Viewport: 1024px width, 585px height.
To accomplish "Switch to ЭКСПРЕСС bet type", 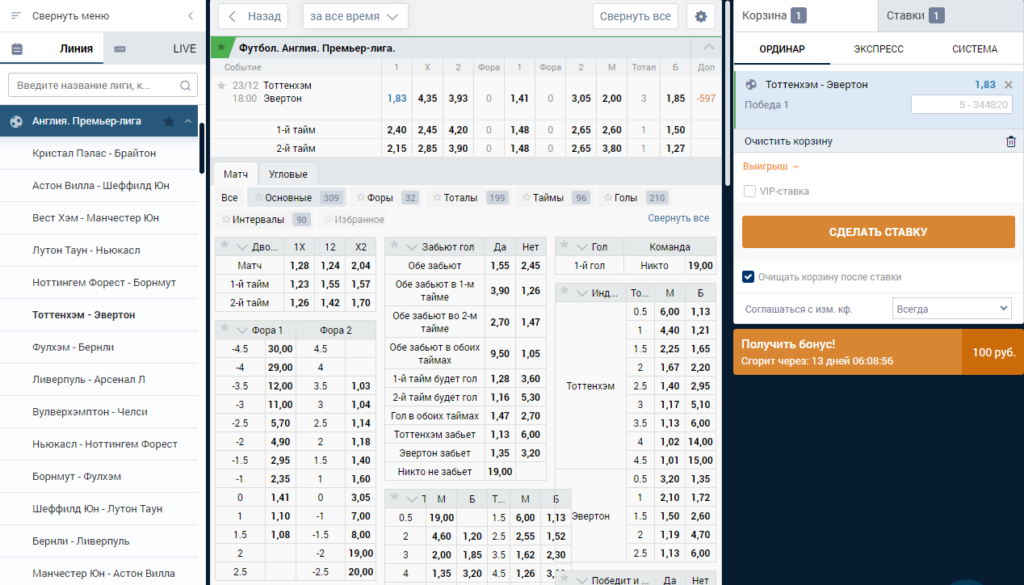I will click(878, 49).
